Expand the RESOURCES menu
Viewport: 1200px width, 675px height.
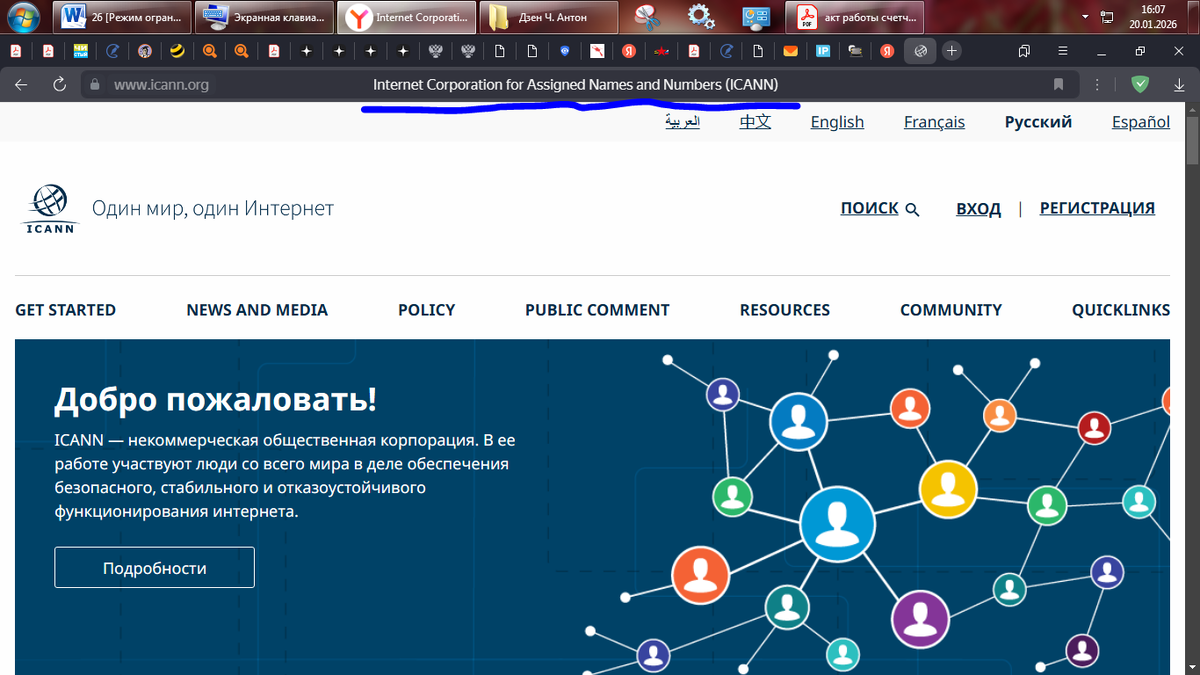[x=785, y=310]
